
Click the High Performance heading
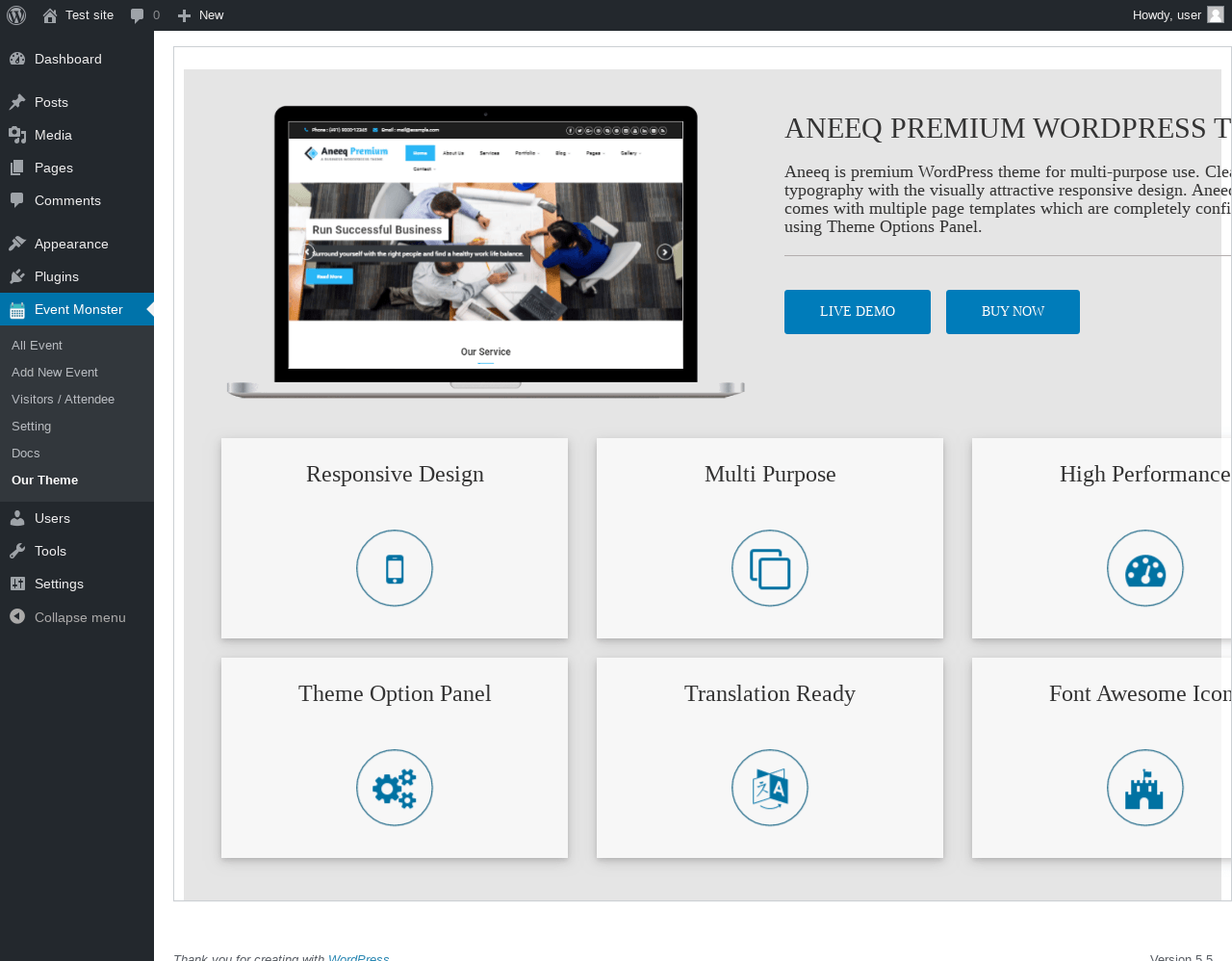pos(1145,474)
